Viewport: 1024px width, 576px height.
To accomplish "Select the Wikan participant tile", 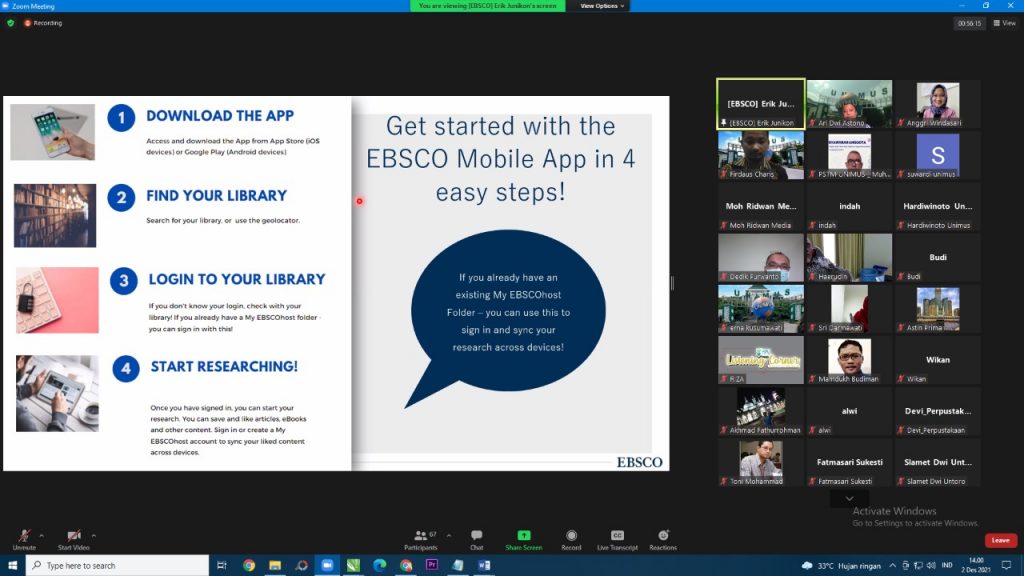I will coord(937,360).
